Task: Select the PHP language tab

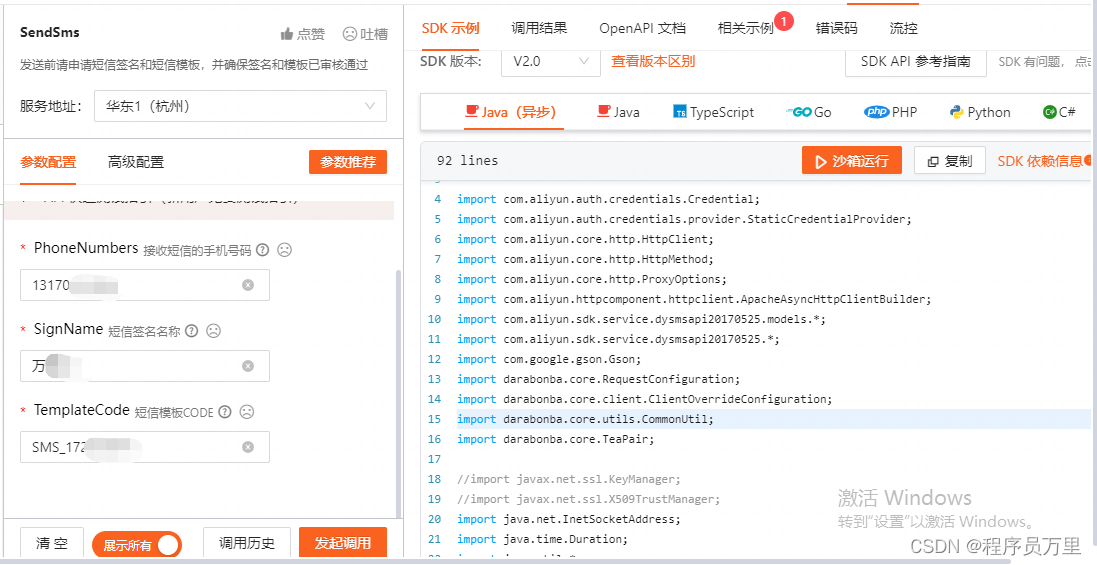Action: coord(891,112)
